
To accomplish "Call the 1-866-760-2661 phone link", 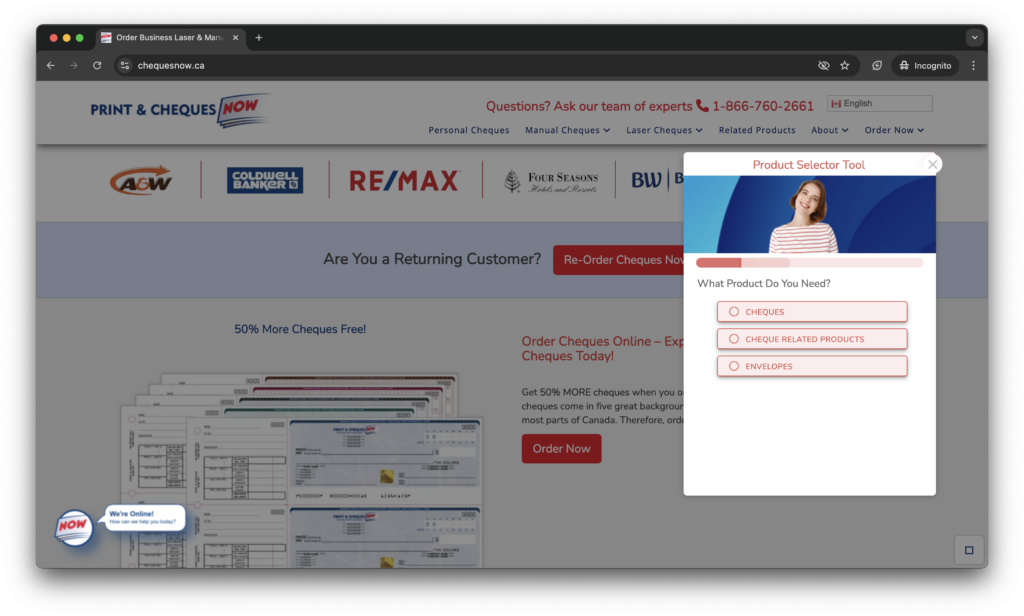I will pos(762,106).
